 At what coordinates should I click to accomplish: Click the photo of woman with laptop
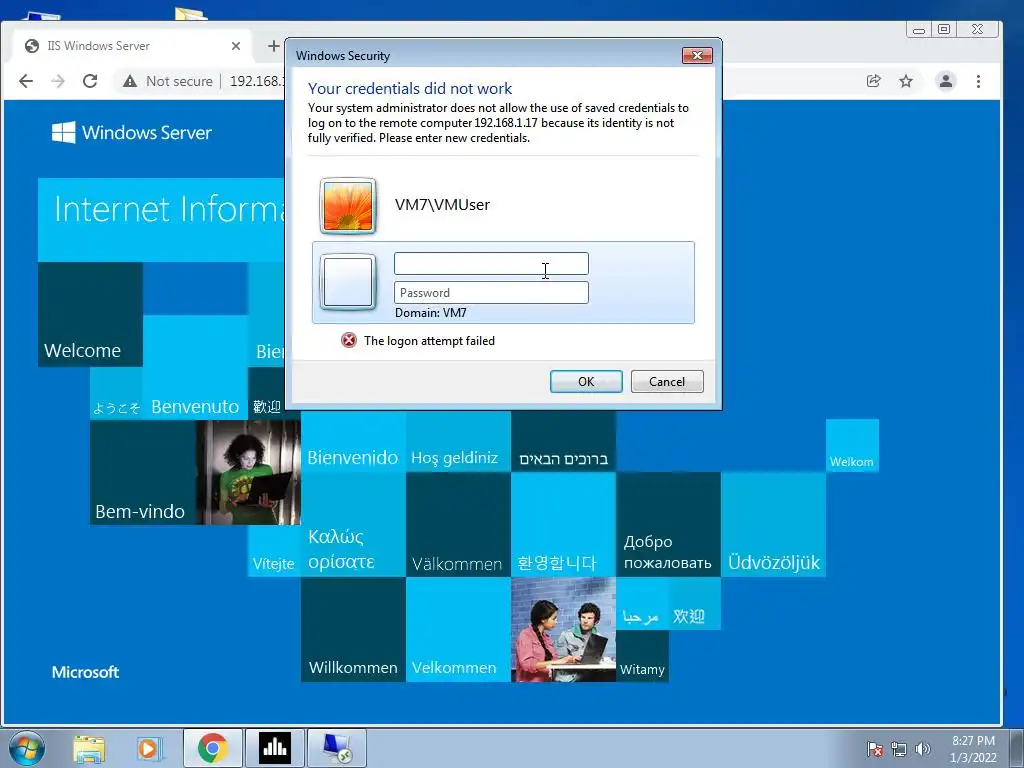pos(248,472)
